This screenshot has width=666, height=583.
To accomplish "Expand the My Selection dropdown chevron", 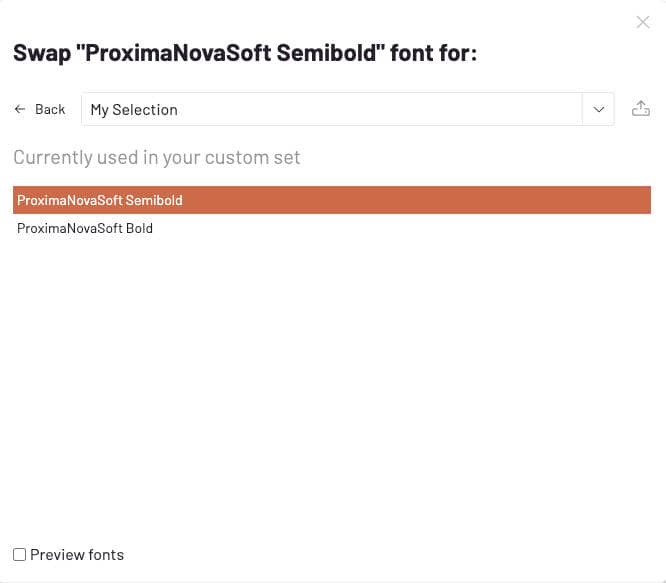I will pos(599,109).
